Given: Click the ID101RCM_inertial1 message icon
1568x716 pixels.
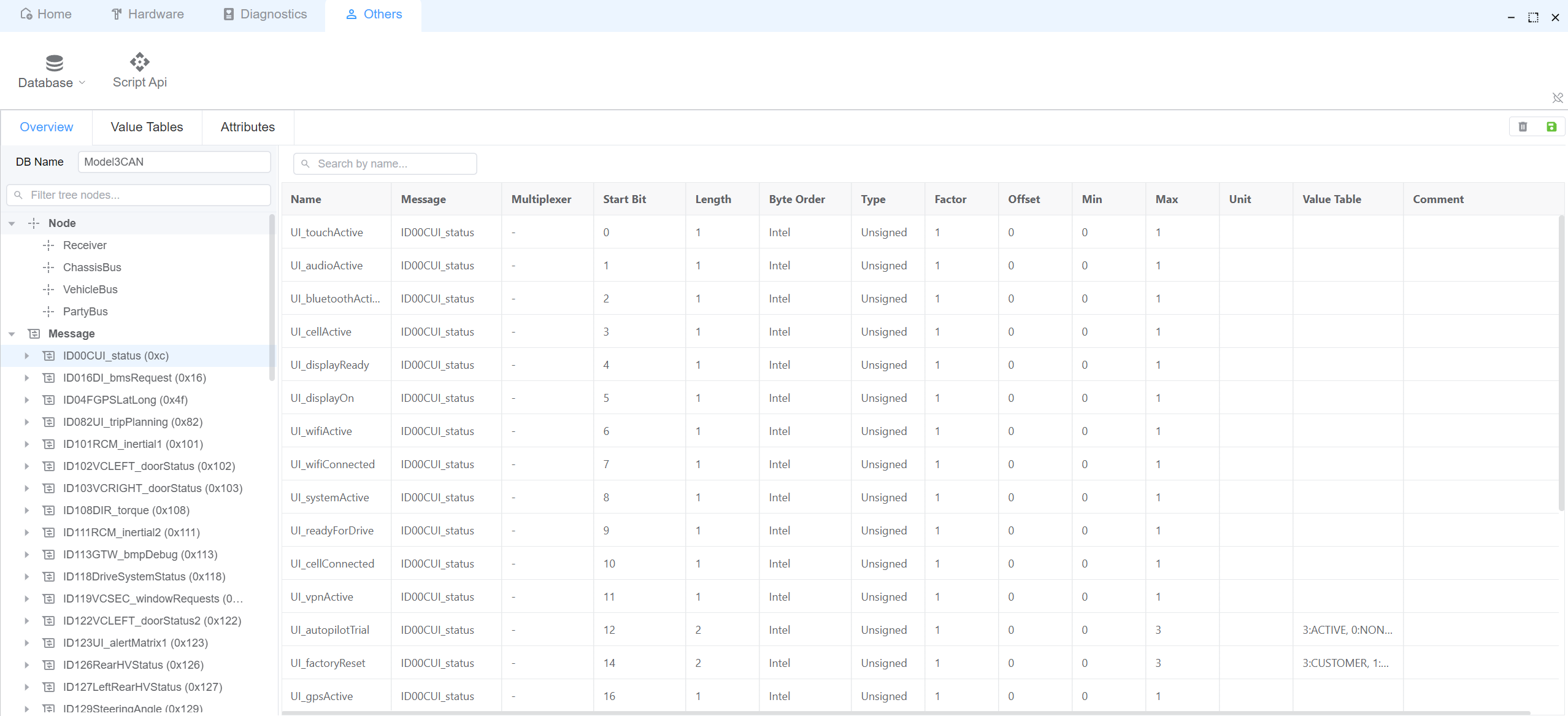Looking at the screenshot, I should (49, 444).
